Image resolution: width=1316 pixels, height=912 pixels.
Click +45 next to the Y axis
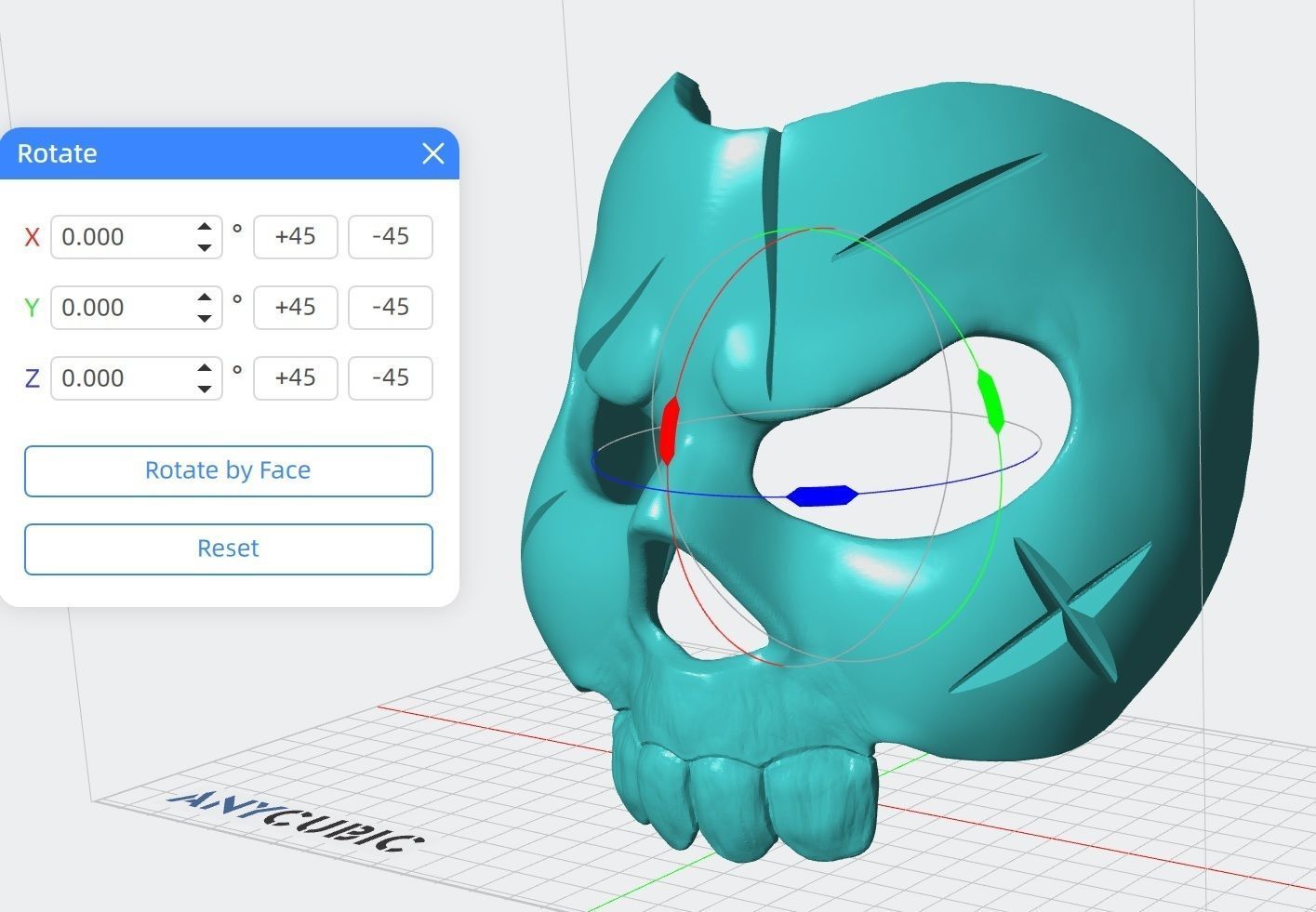point(295,307)
